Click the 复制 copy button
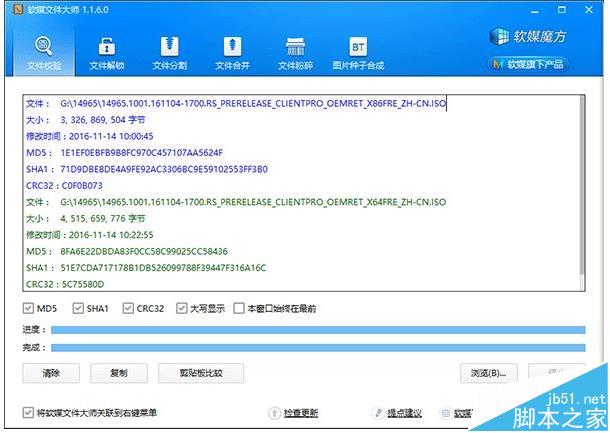This screenshot has height=433, width=610. [119, 373]
